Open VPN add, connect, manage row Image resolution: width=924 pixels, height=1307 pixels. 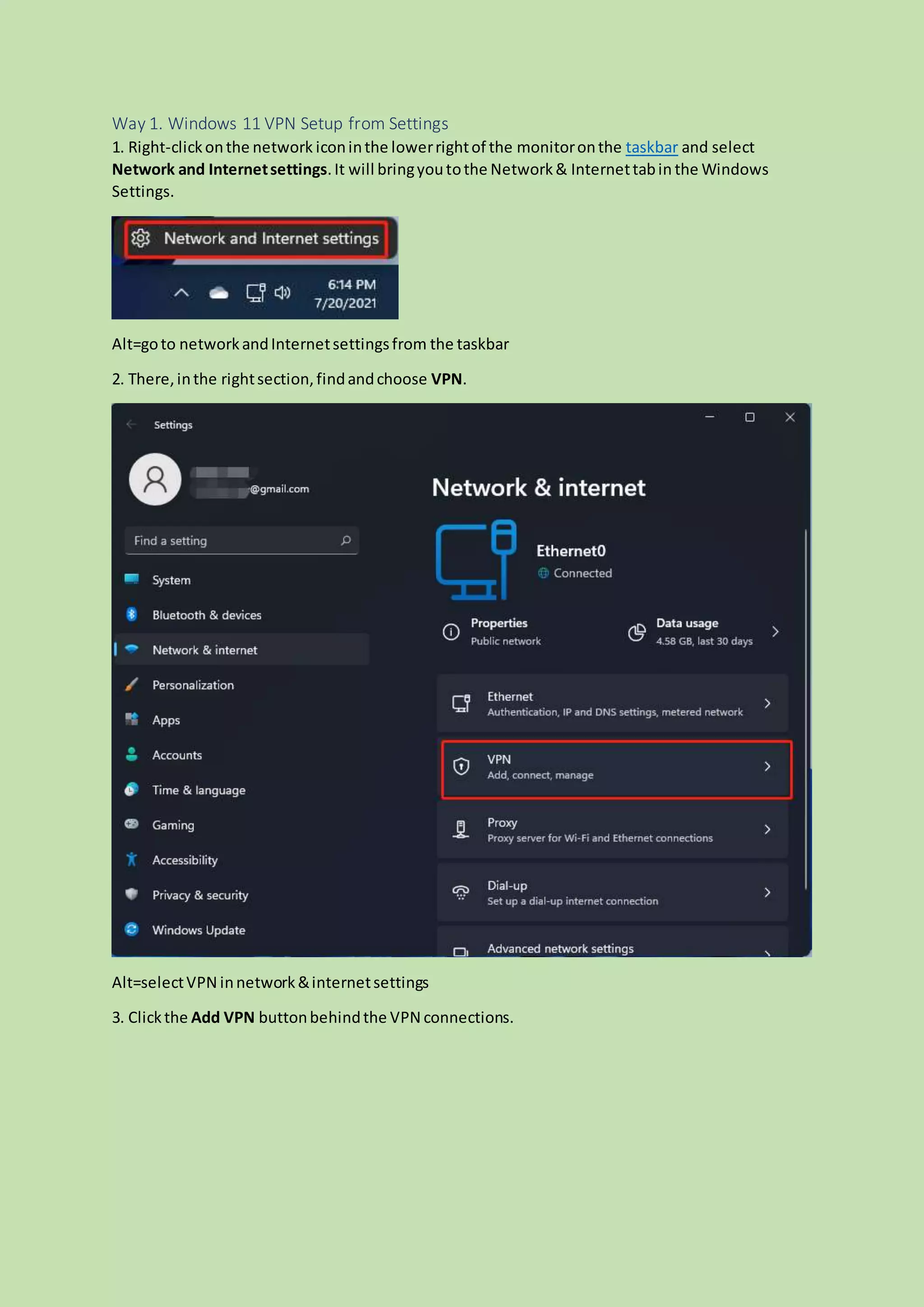[x=616, y=769]
